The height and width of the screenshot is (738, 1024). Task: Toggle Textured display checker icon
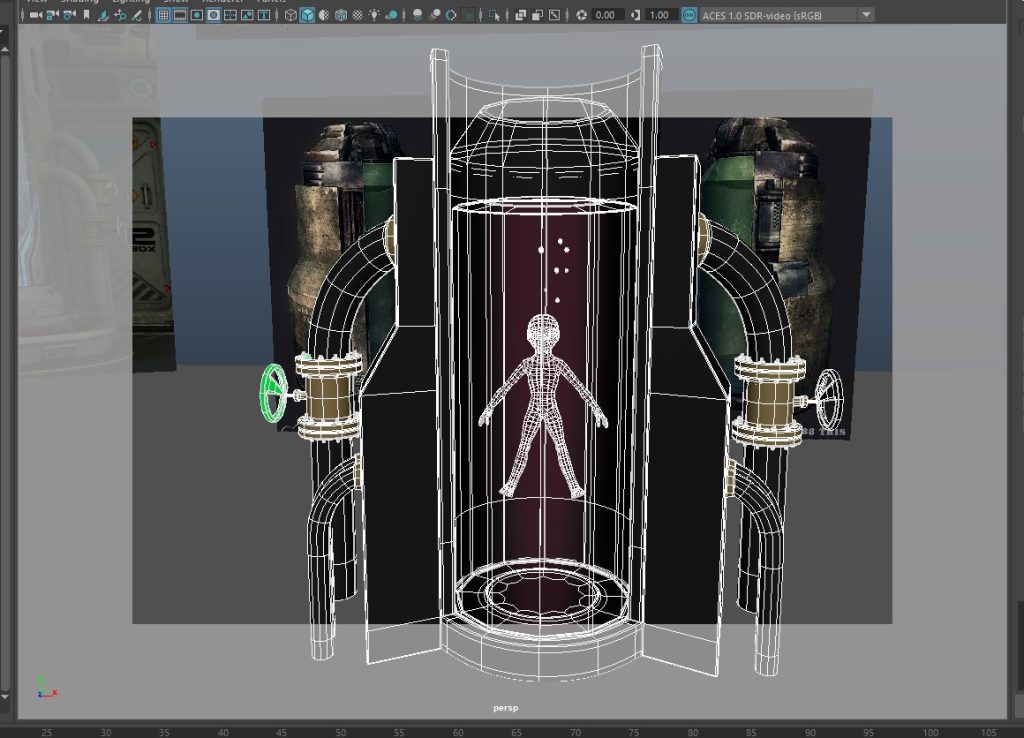coord(358,15)
